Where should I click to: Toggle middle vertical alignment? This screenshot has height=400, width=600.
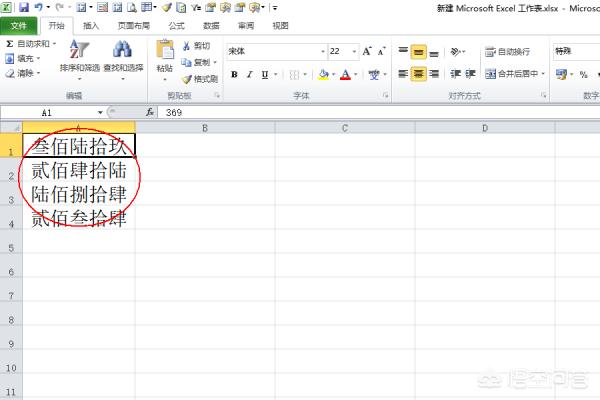tap(418, 52)
